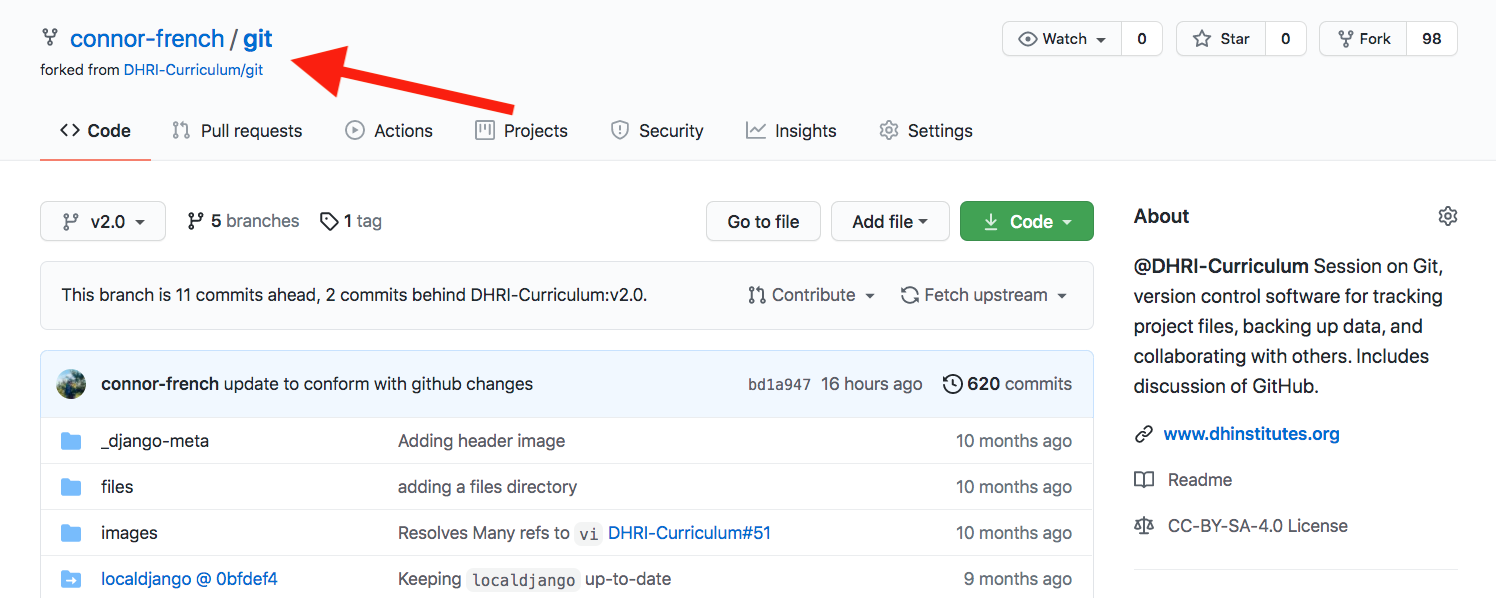The width and height of the screenshot is (1496, 598).
Task: Click the commits history clock icon
Action: click(953, 384)
